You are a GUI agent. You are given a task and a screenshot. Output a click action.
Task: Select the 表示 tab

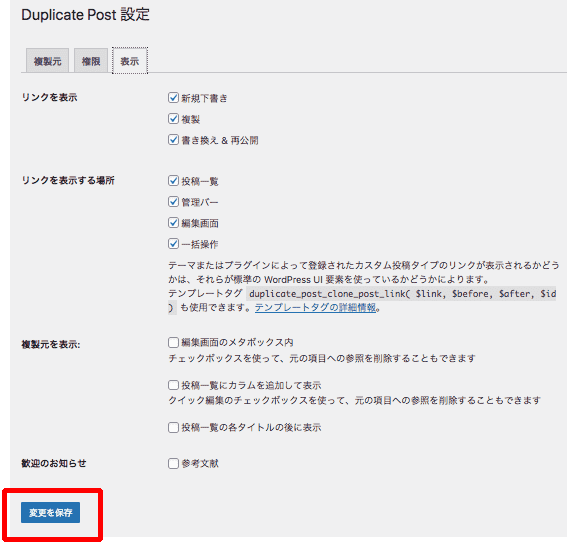tap(130, 61)
